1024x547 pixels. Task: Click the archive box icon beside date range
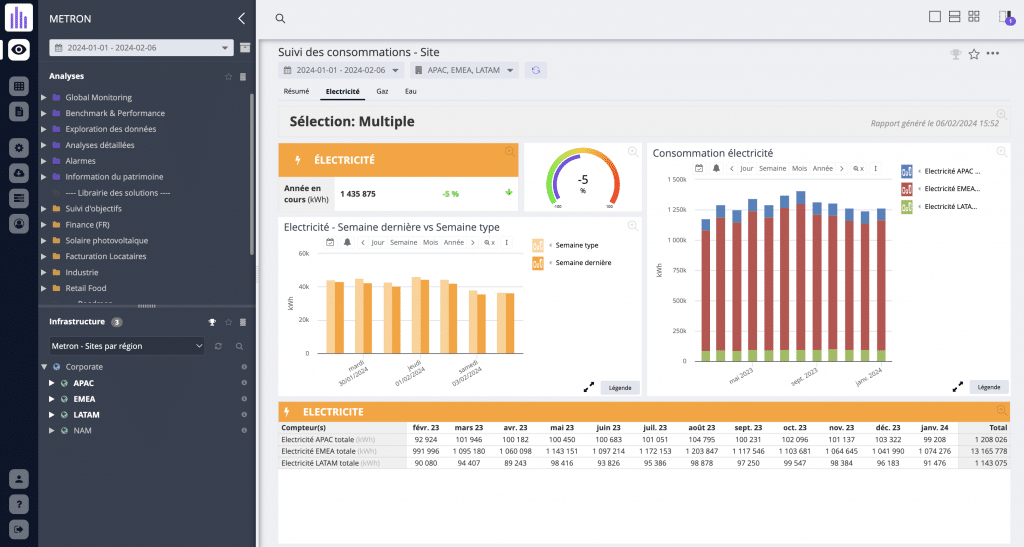tap(245, 48)
